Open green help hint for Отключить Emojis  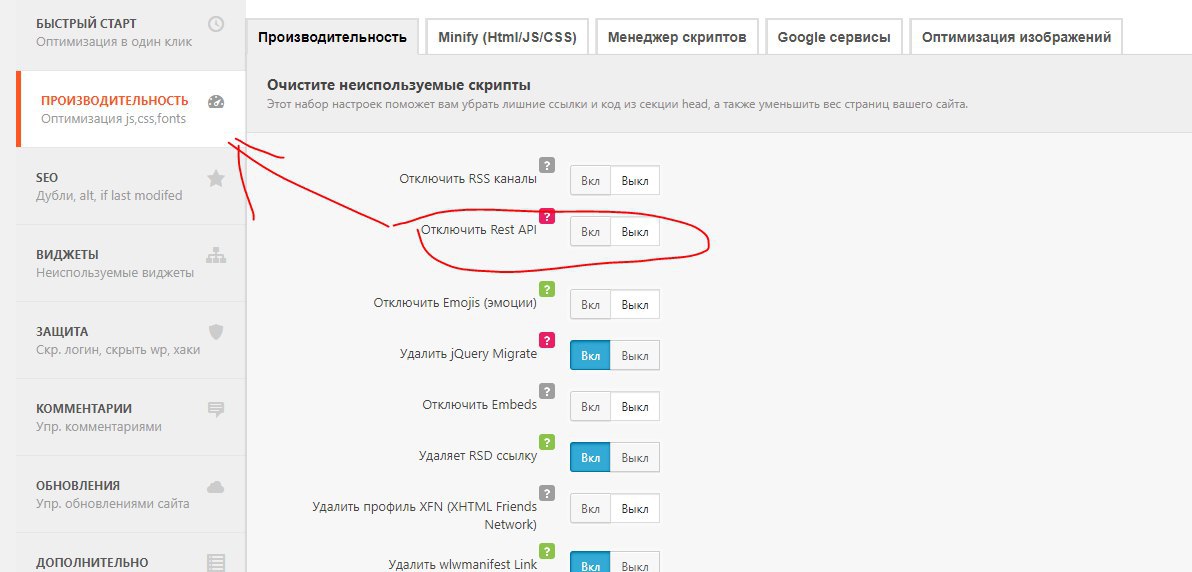[547, 289]
